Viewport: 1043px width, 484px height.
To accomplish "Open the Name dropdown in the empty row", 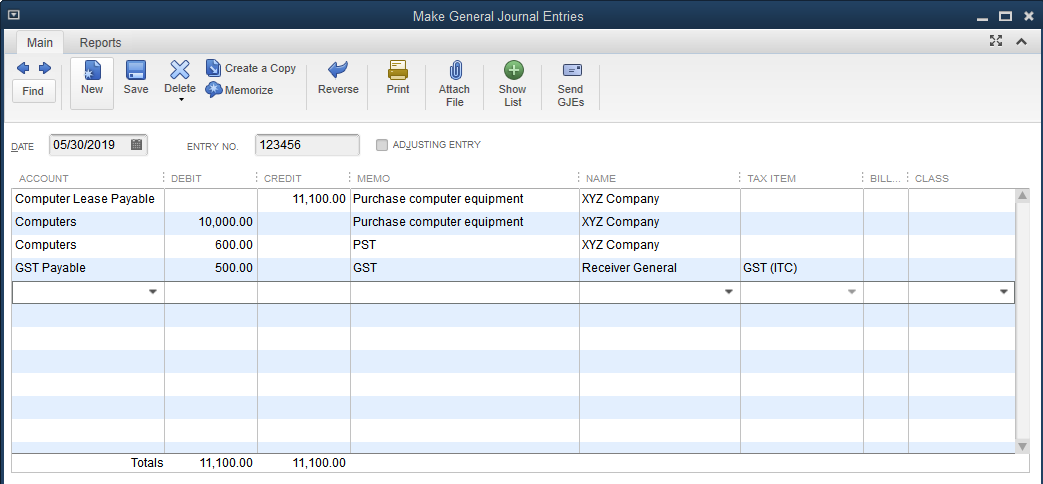I will (728, 292).
